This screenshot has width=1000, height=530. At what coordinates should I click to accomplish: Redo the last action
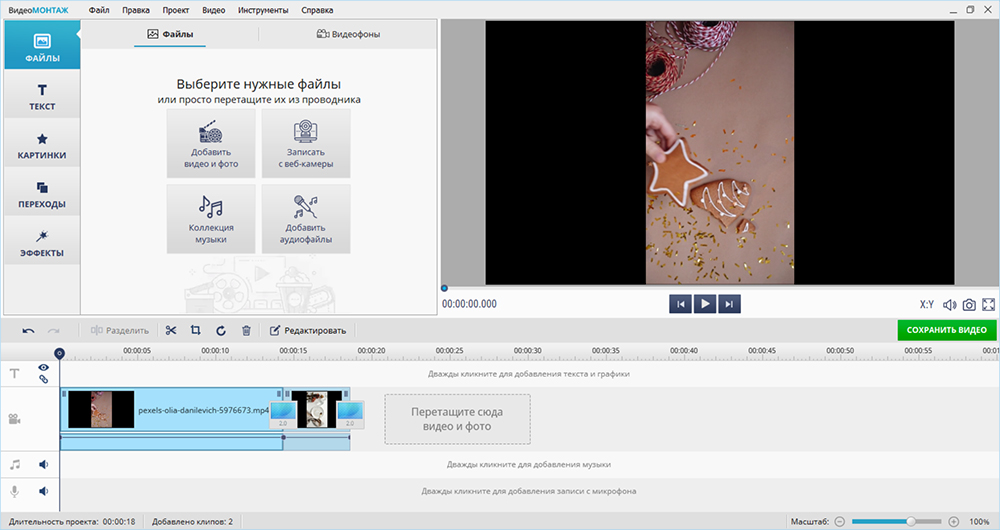54,330
